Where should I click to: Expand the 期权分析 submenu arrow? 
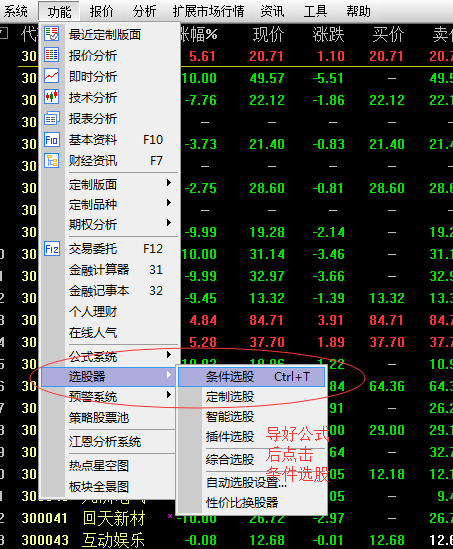(x=169, y=223)
